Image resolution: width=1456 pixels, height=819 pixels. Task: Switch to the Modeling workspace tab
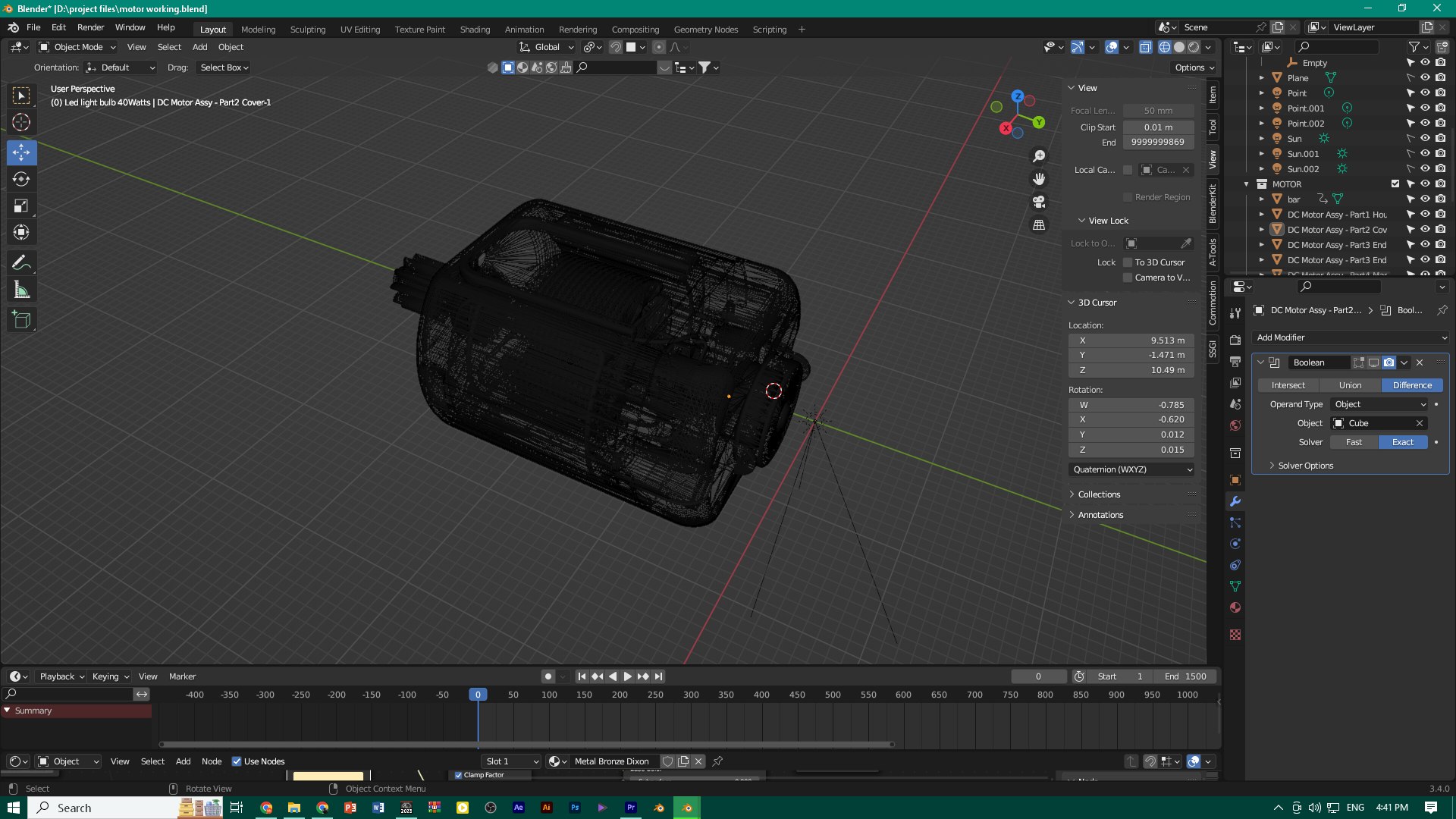pyautogui.click(x=258, y=30)
